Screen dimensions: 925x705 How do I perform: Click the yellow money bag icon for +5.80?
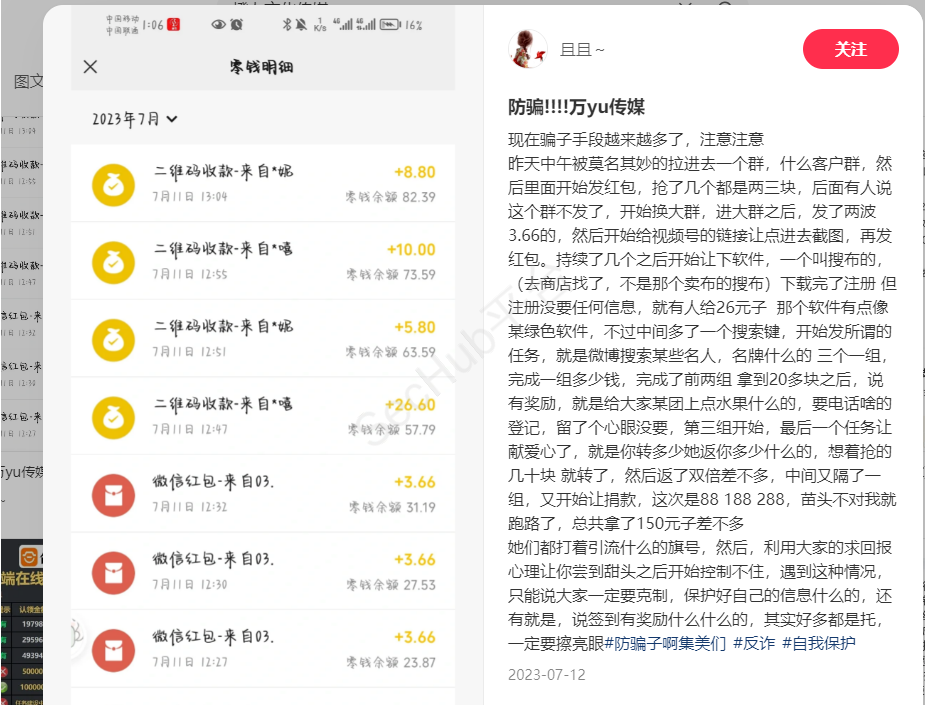click(x=113, y=339)
